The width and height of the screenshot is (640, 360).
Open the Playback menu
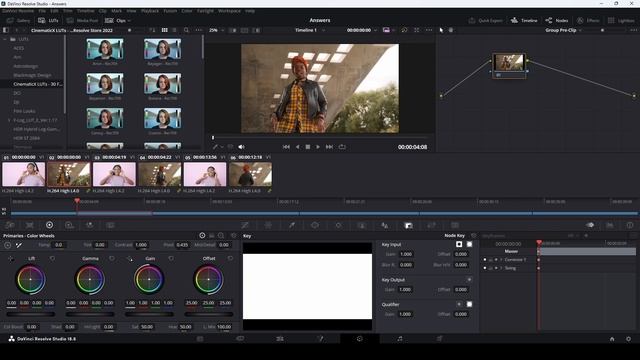coord(150,11)
